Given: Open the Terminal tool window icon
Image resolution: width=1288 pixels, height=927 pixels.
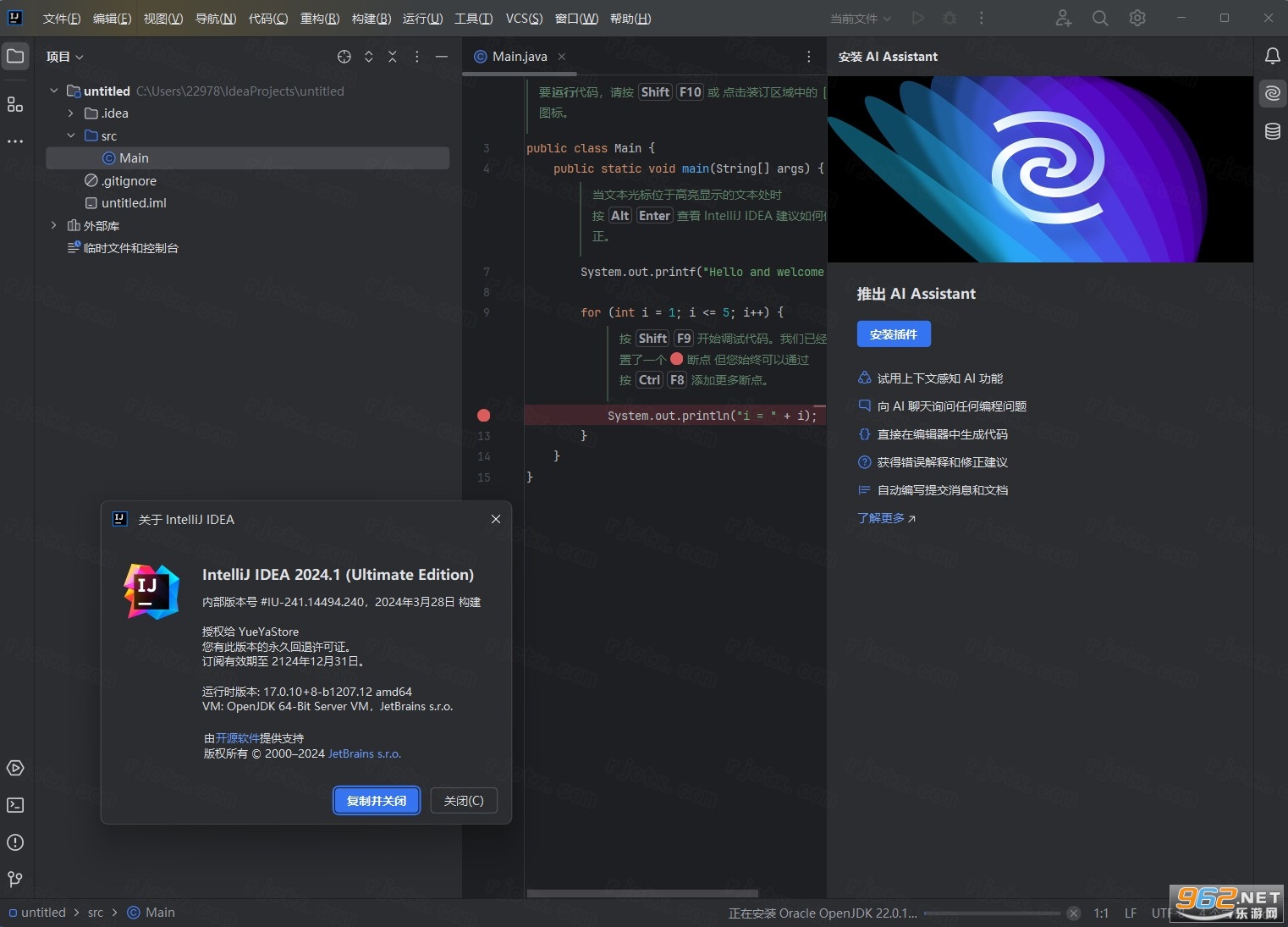Looking at the screenshot, I should tap(15, 805).
